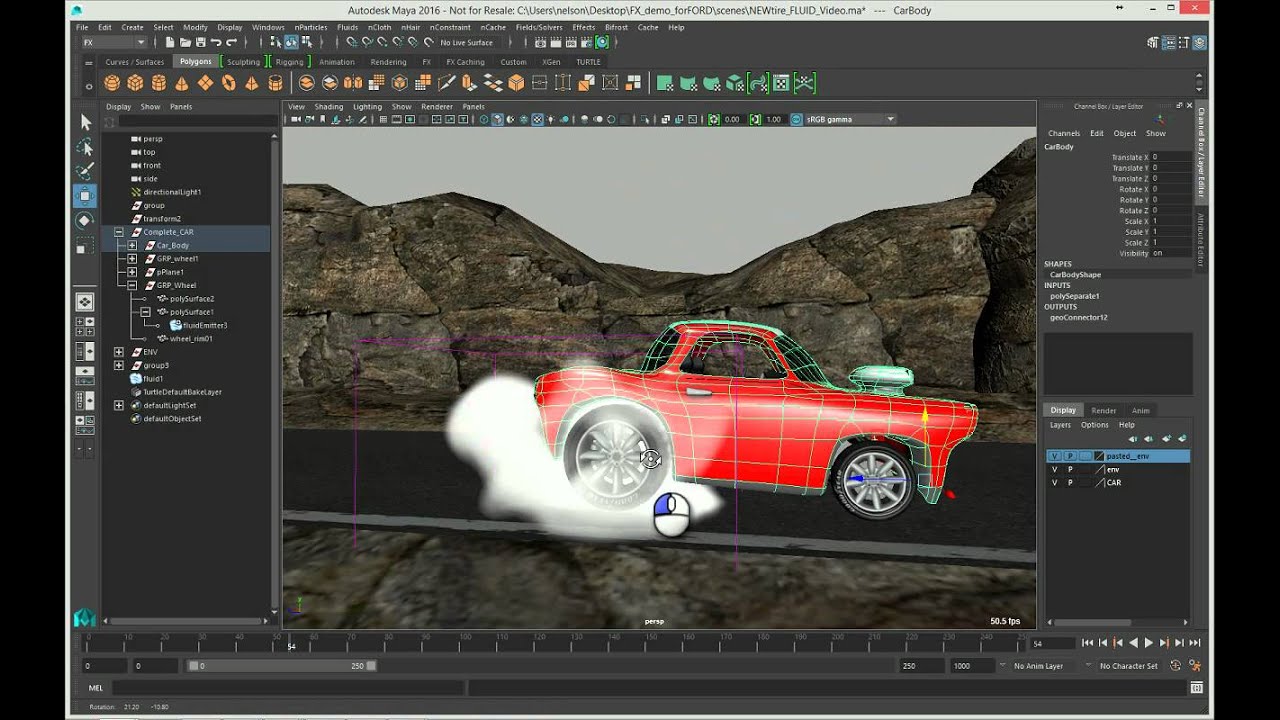Open the Bifrost menu
This screenshot has height=720, width=1280.
(x=616, y=27)
